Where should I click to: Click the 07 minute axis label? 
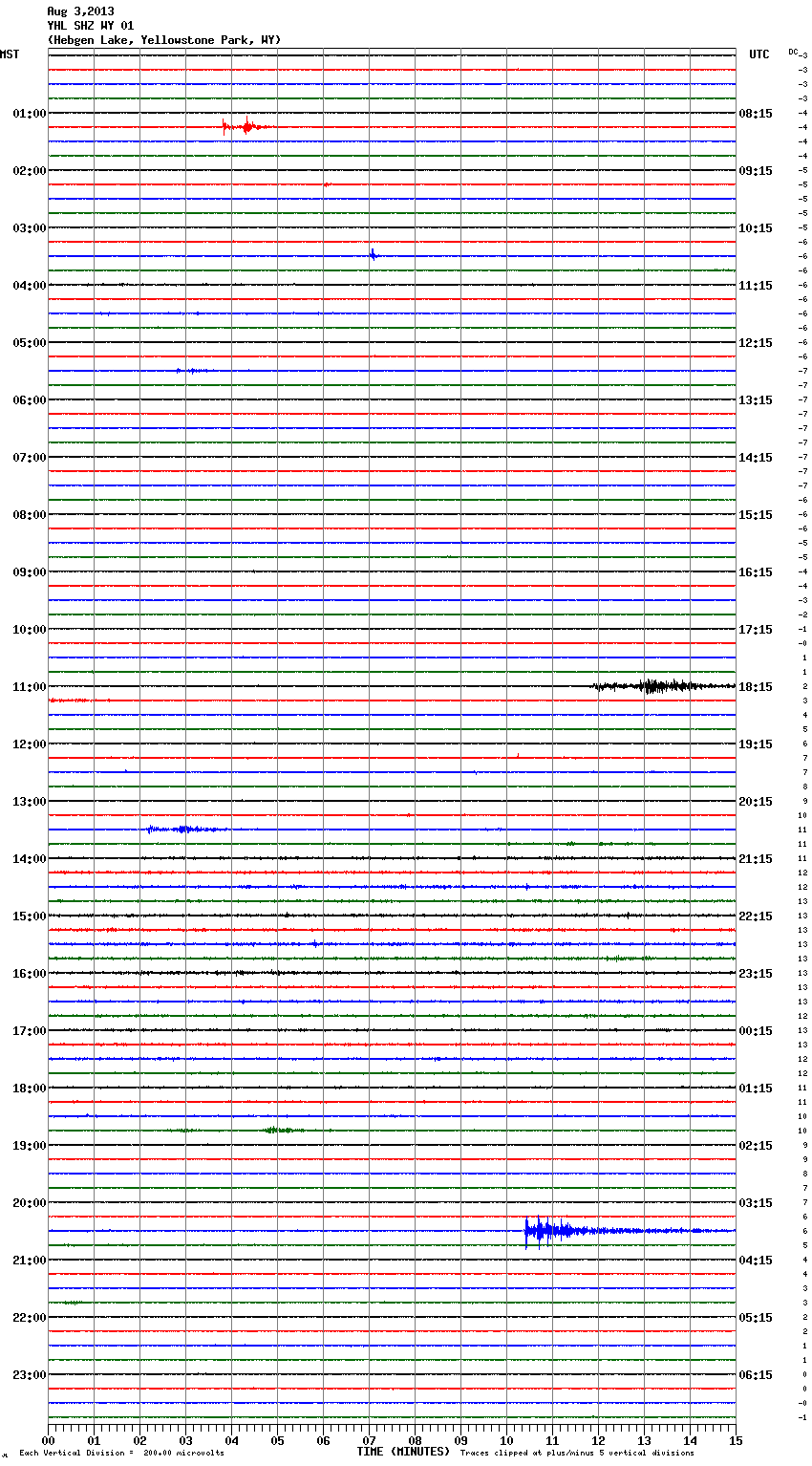point(369,1440)
